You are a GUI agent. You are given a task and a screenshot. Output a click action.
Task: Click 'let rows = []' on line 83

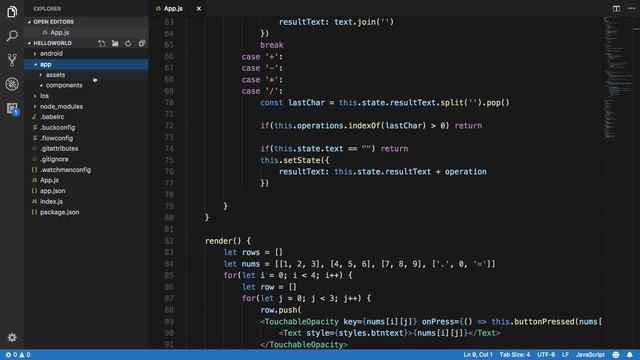(x=253, y=252)
